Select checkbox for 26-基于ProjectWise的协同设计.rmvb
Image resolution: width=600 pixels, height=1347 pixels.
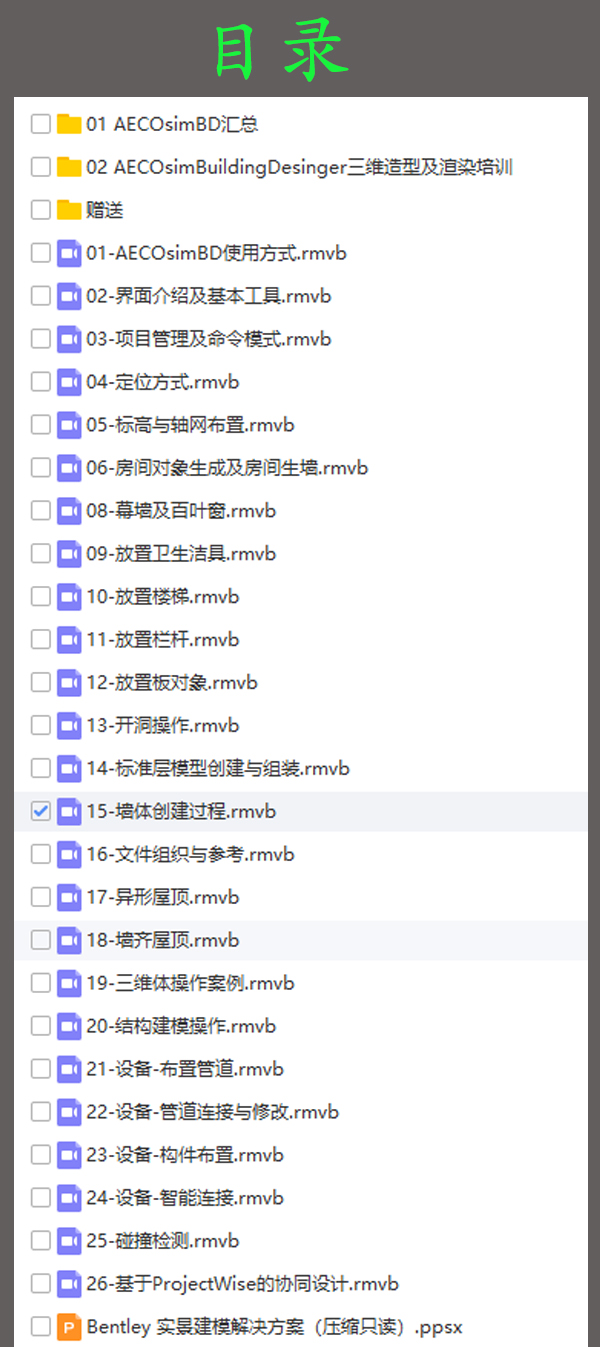click(x=41, y=1285)
